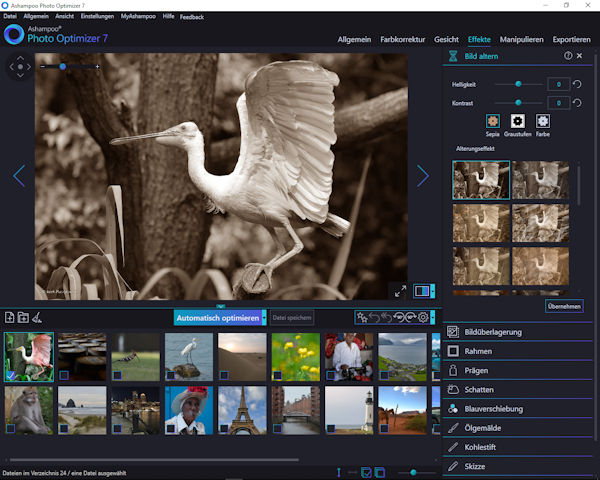
Task: Click the help icon in Bild altern
Action: click(x=568, y=56)
